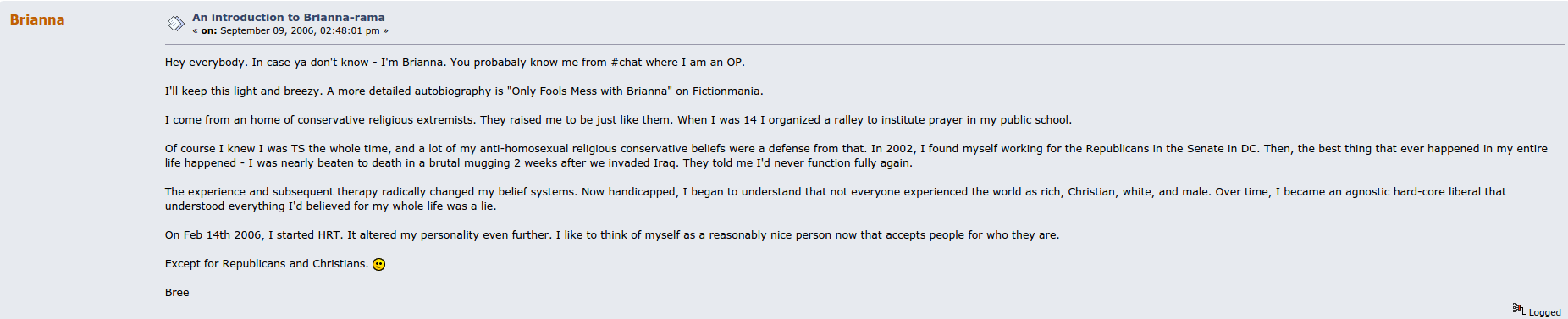This screenshot has height=319, width=1568.
Task: Click the September 09, 2006 post timestamp
Action: point(300,30)
